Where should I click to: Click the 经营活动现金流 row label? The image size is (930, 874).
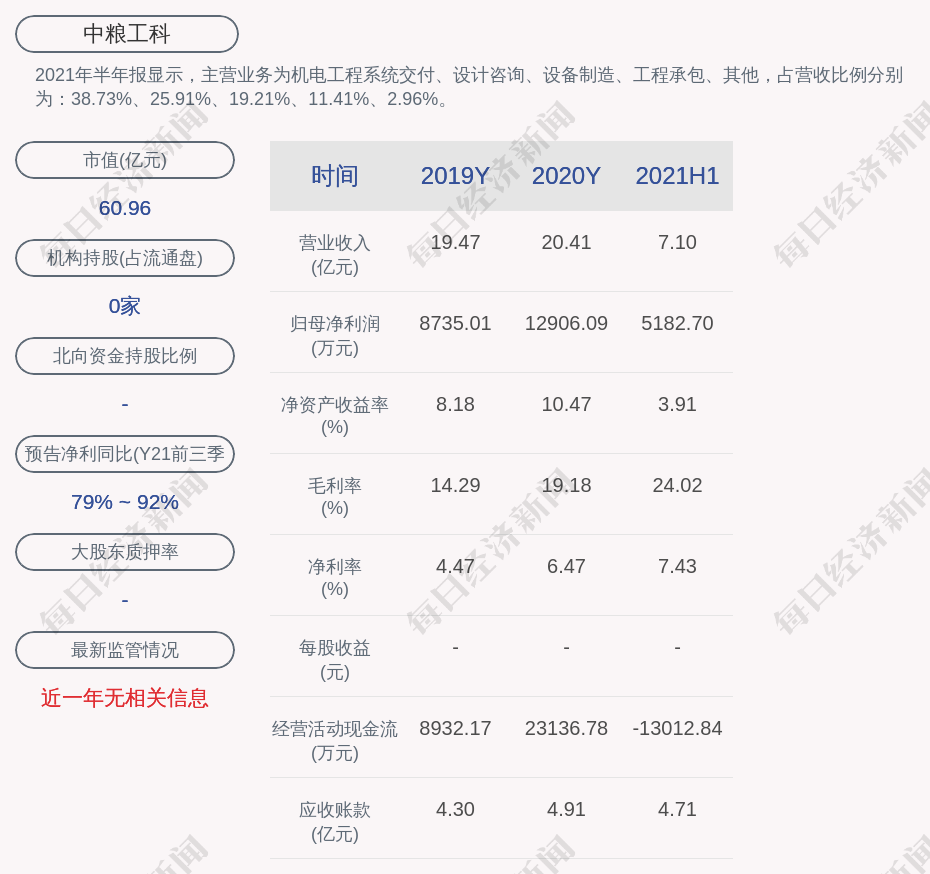[334, 740]
